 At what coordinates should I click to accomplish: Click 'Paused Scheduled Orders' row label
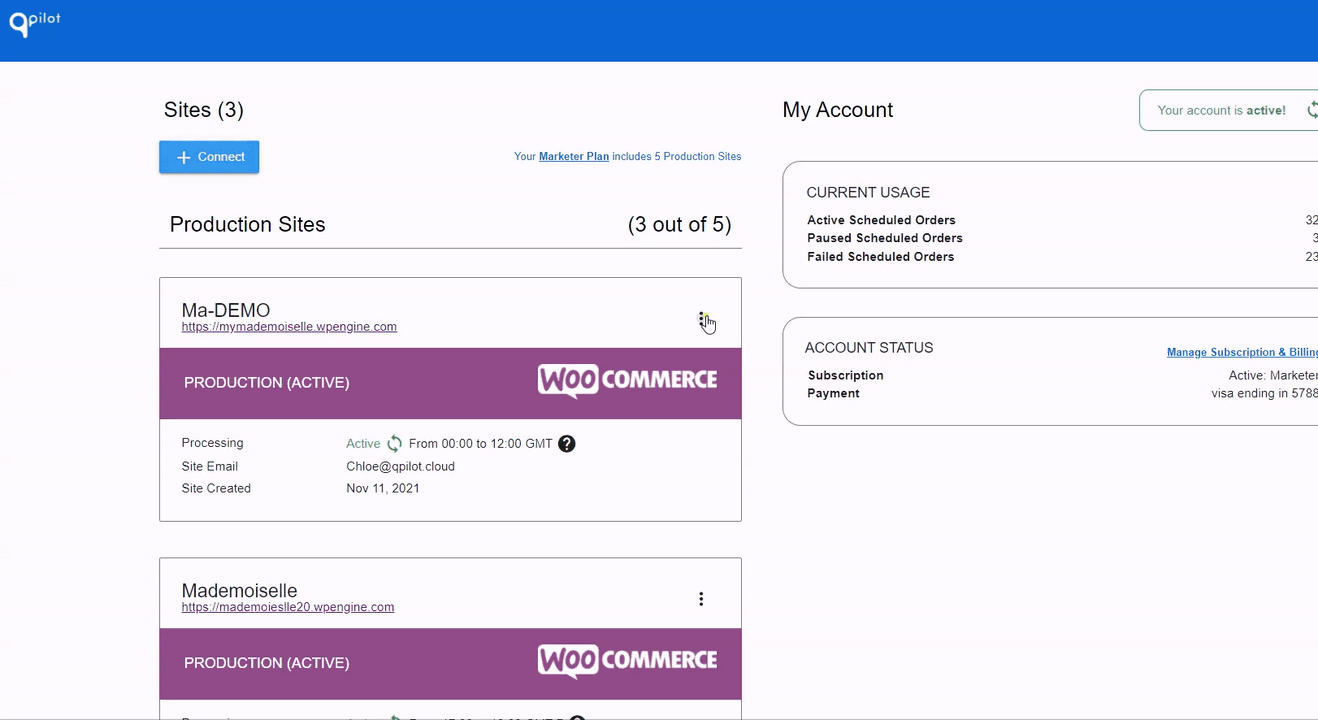point(885,238)
